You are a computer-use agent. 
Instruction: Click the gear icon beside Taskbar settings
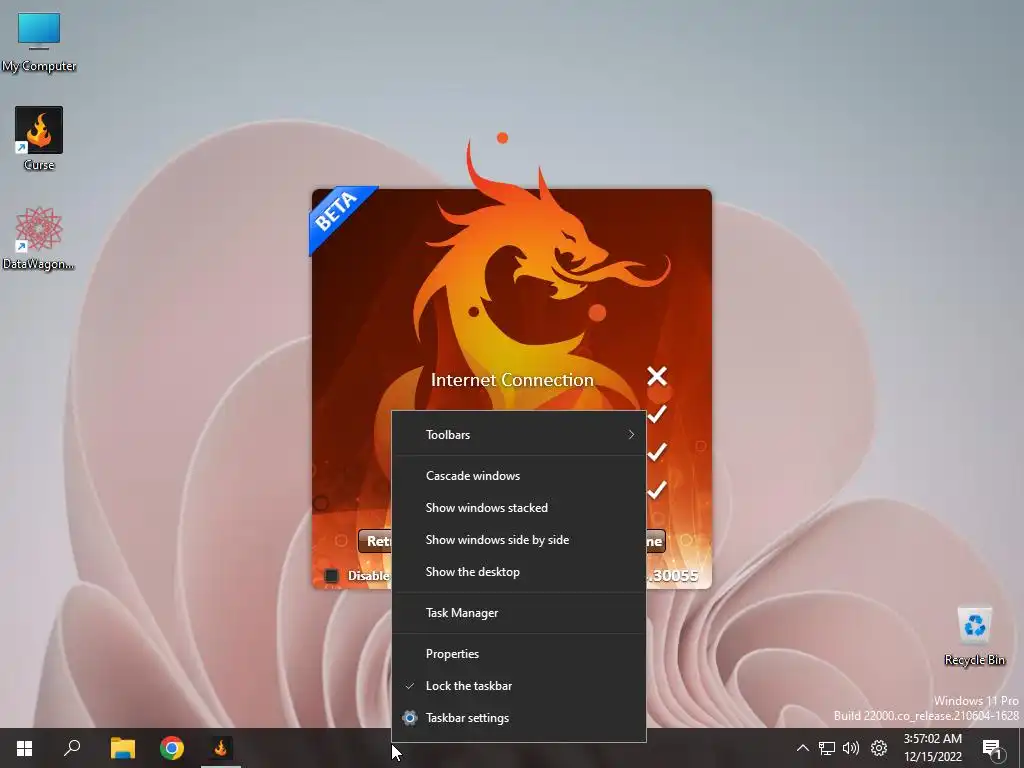pos(410,718)
